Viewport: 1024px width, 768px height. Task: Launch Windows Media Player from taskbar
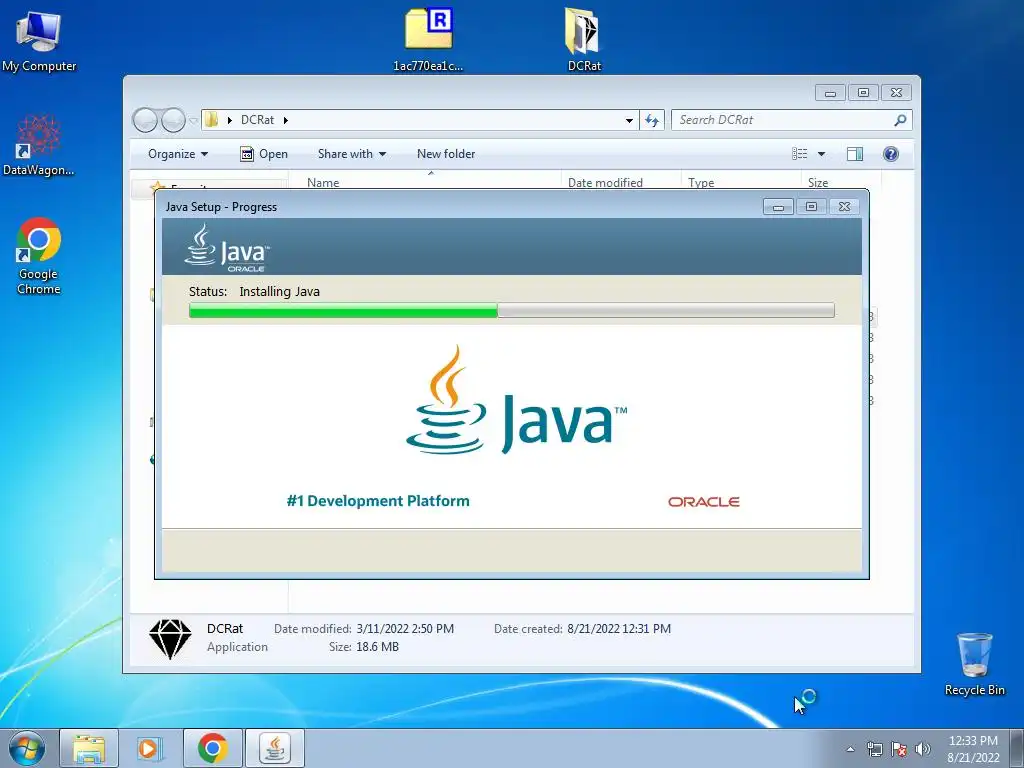[x=150, y=748]
